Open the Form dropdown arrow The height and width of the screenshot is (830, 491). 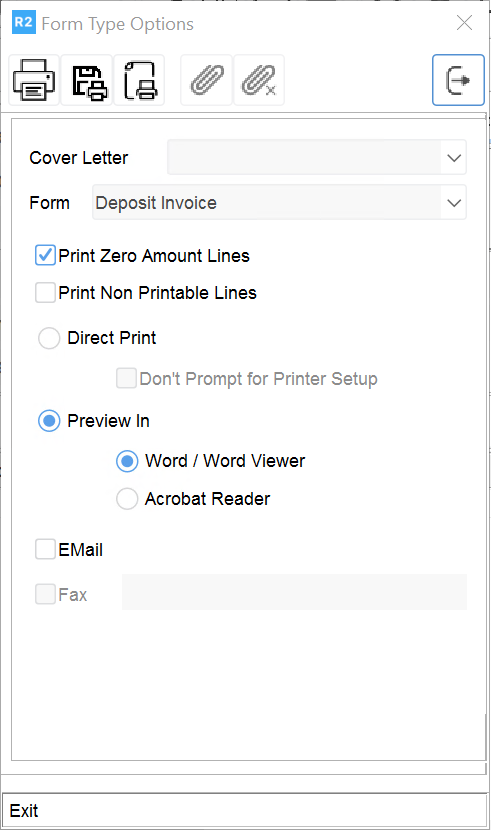tap(454, 202)
